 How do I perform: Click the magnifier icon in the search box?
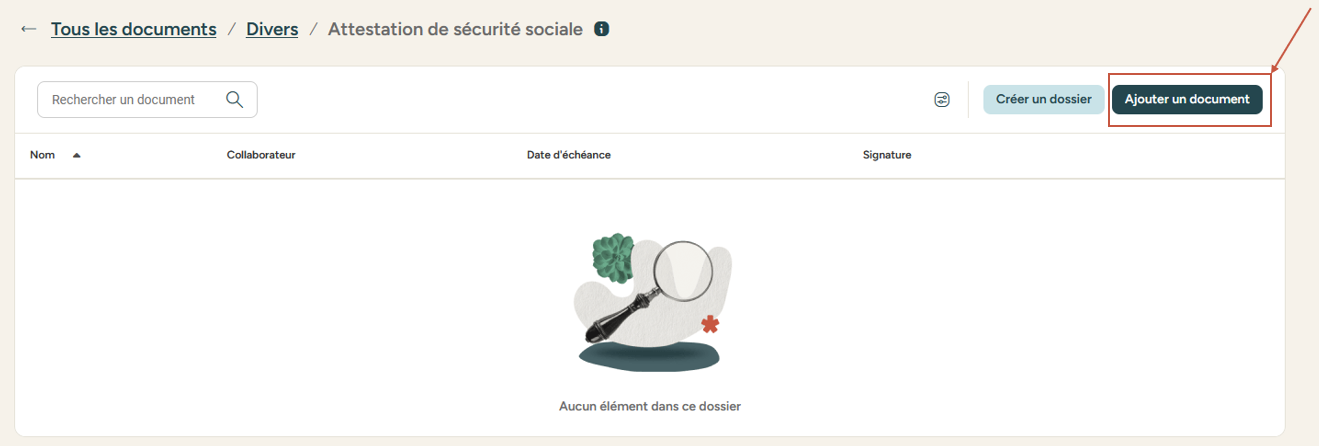pyautogui.click(x=235, y=99)
